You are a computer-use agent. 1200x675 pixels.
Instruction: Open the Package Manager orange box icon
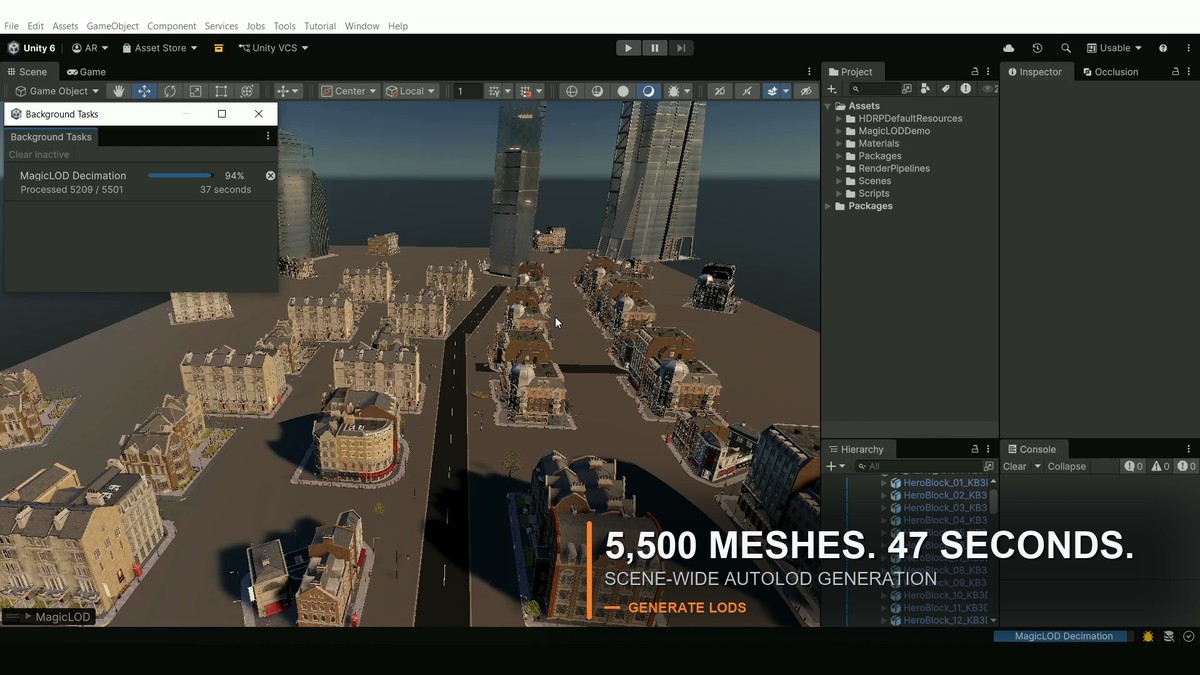[218, 48]
